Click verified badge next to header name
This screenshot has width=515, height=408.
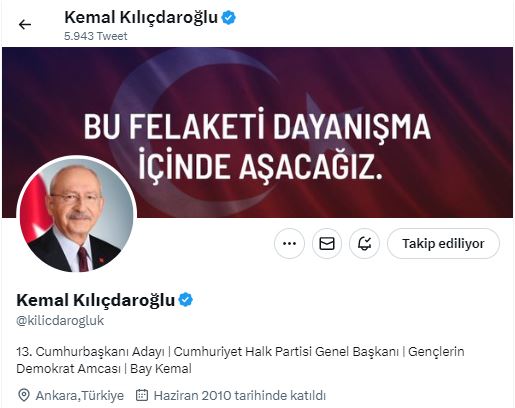click(x=229, y=17)
